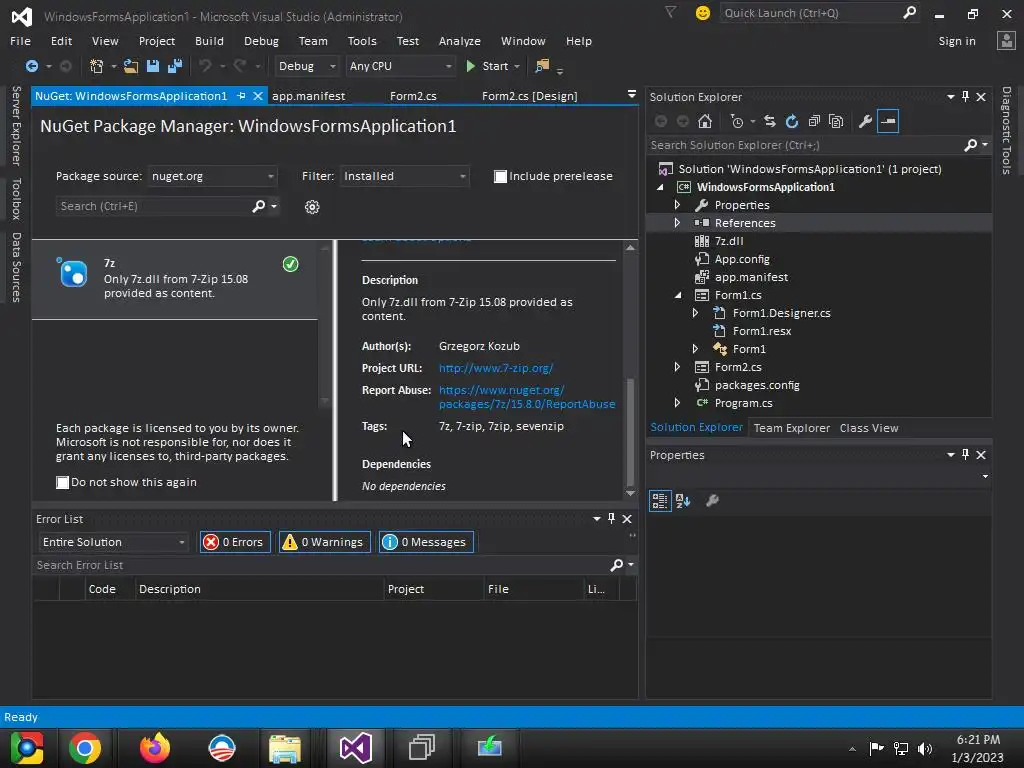
Task: Click the green Start play icon
Action: coord(470,66)
